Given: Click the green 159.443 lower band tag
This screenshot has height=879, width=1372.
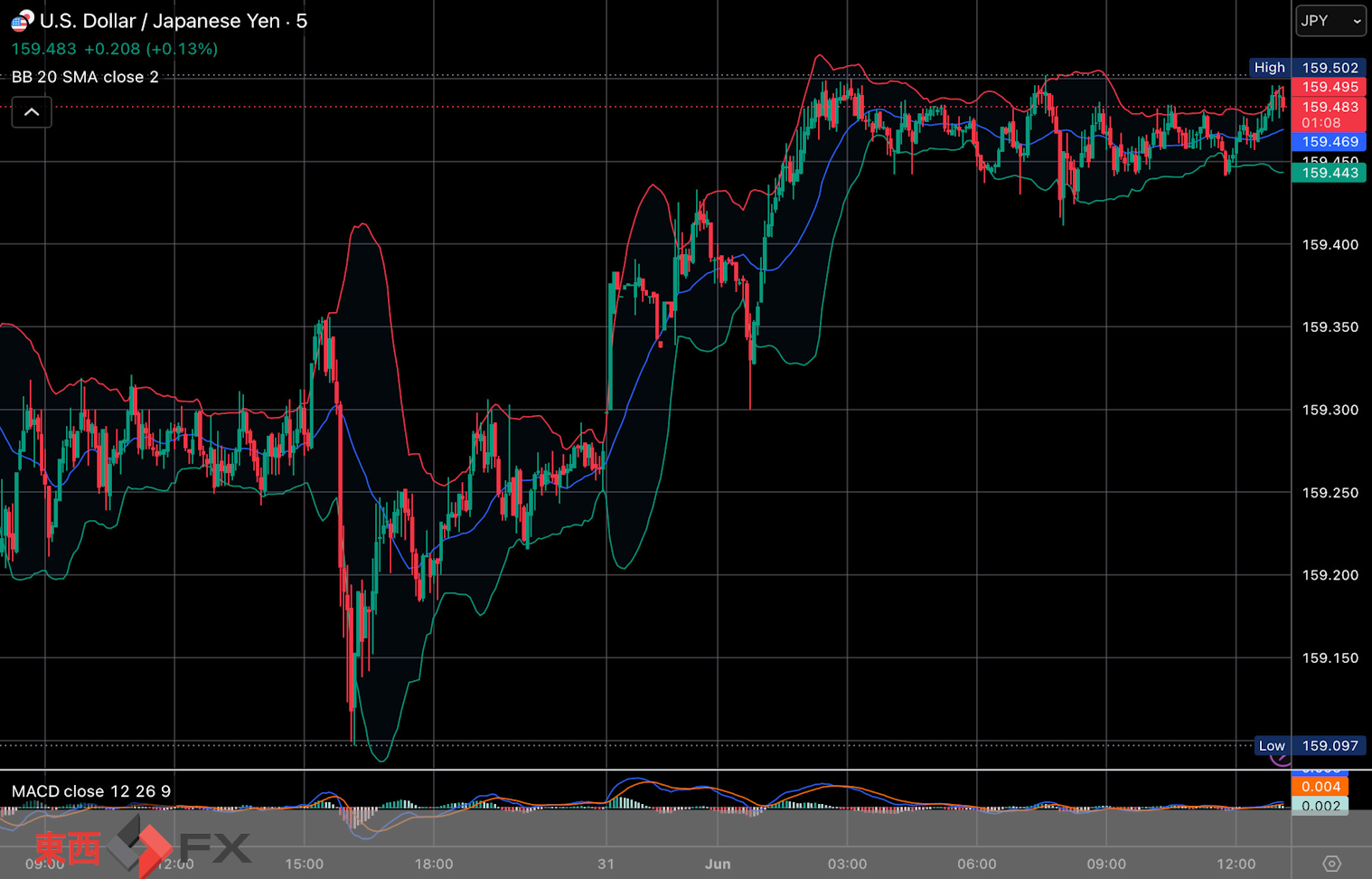Looking at the screenshot, I should point(1329,173).
